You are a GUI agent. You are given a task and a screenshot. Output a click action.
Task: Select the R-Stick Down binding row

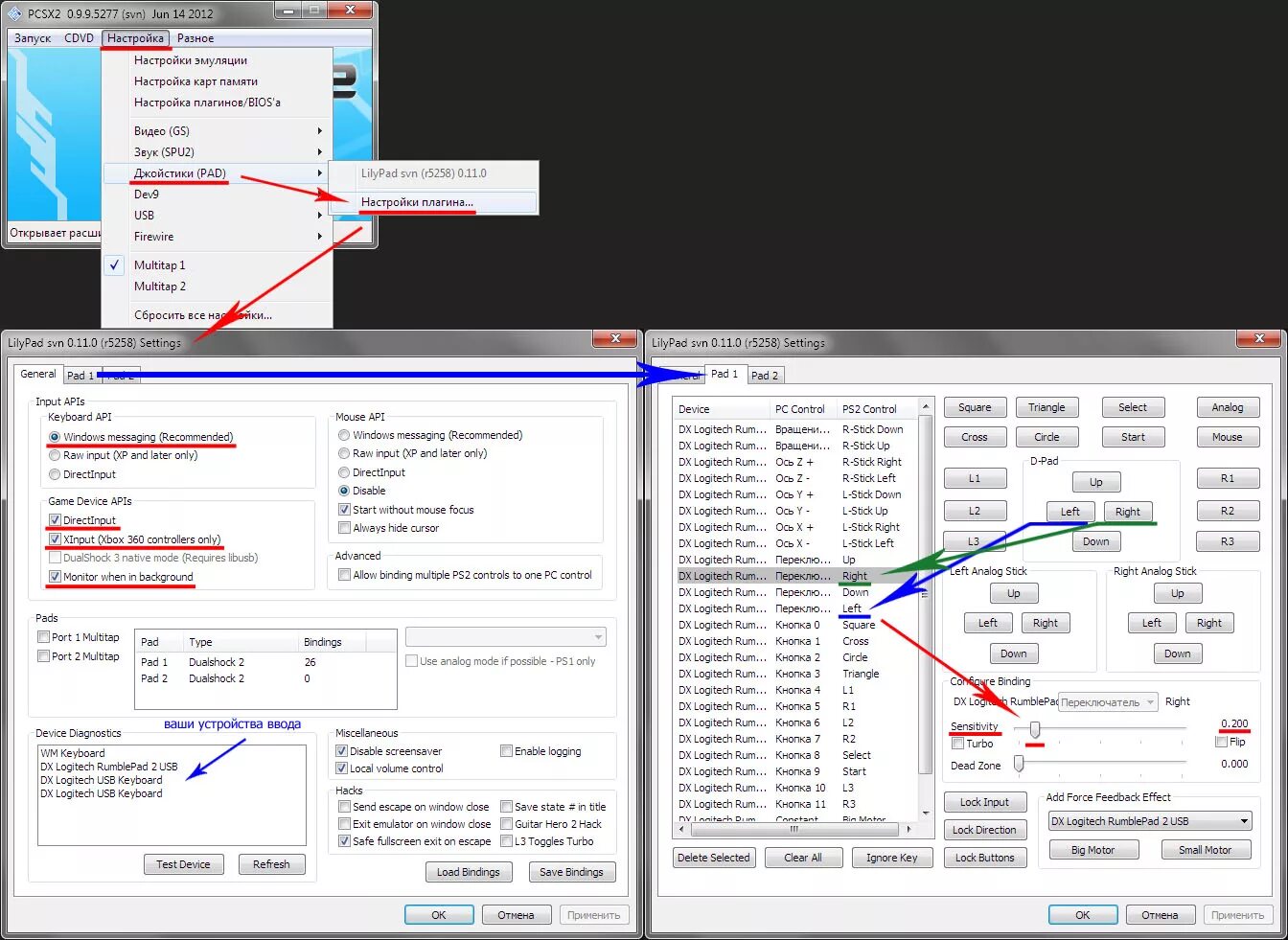pyautogui.click(x=794, y=429)
